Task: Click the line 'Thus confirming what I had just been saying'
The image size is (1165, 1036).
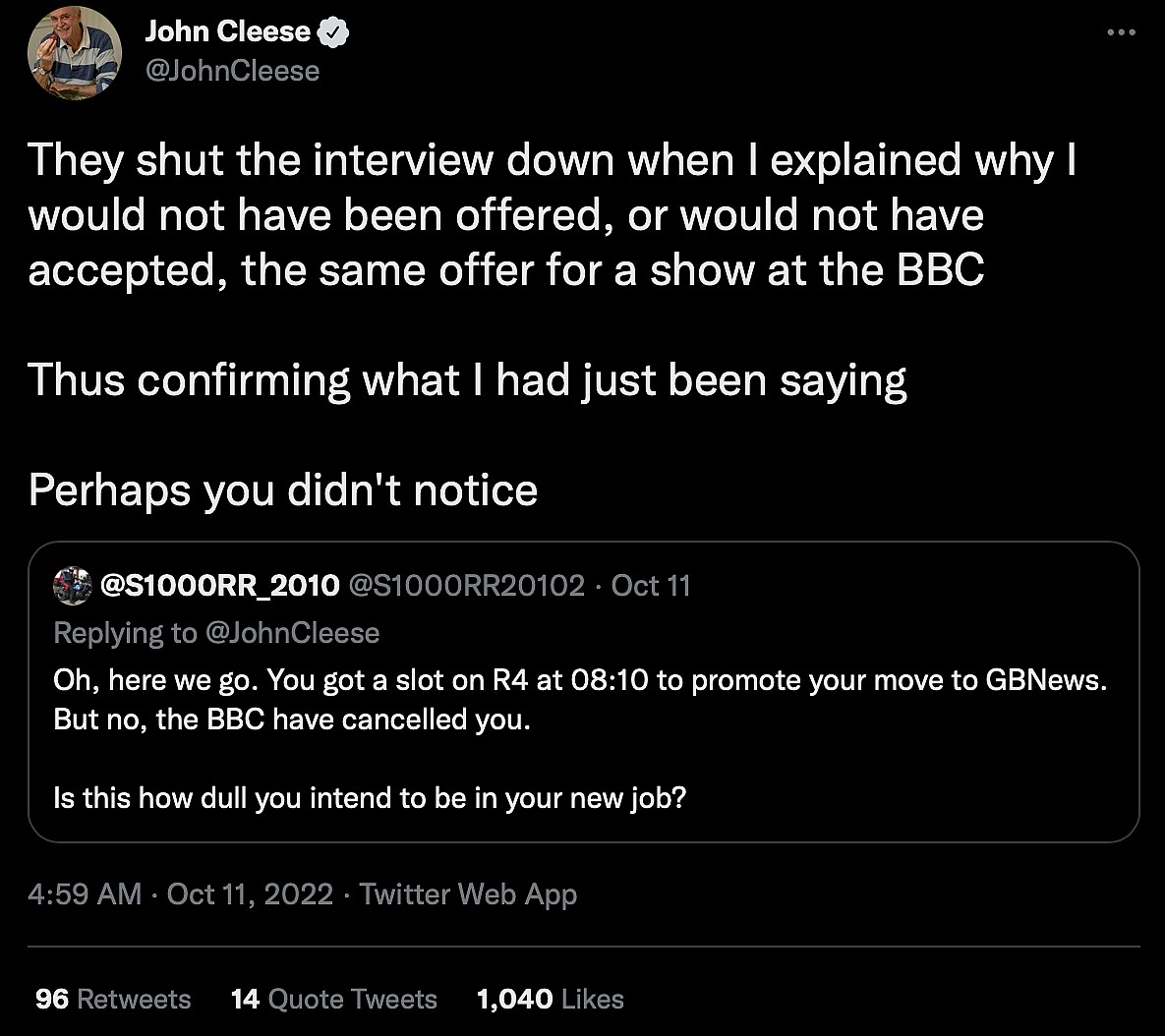Action: click(x=467, y=380)
